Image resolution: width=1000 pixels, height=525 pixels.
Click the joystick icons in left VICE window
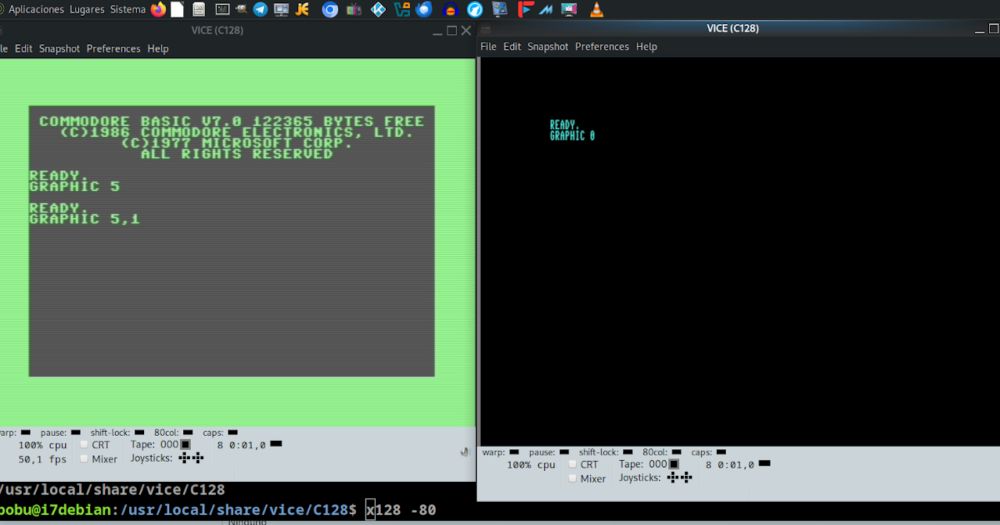click(x=191, y=458)
